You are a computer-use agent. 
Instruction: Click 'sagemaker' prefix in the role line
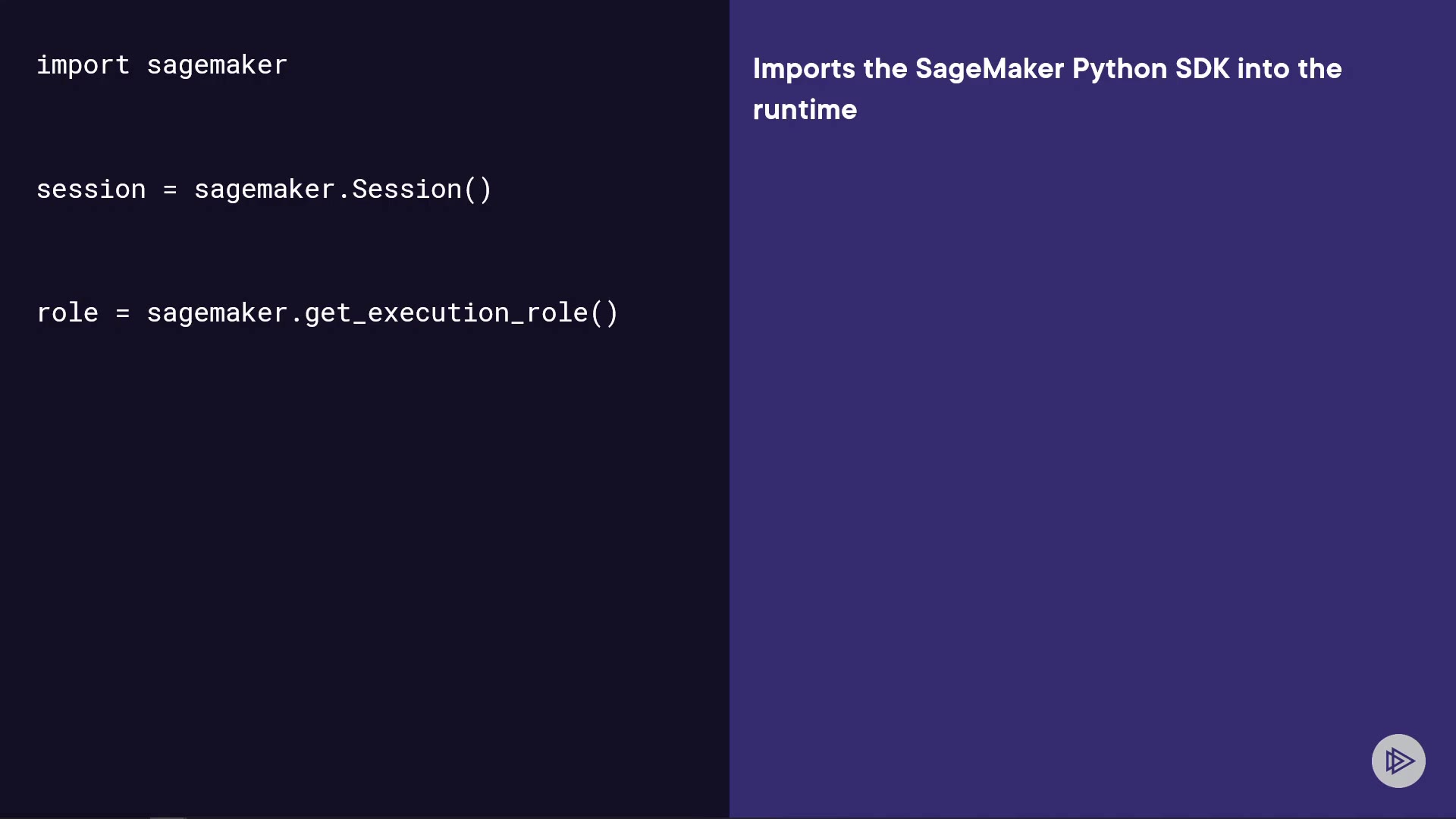[217, 313]
